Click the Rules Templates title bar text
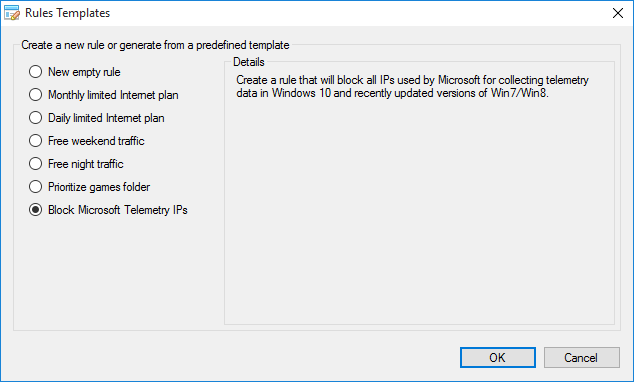 tap(68, 13)
